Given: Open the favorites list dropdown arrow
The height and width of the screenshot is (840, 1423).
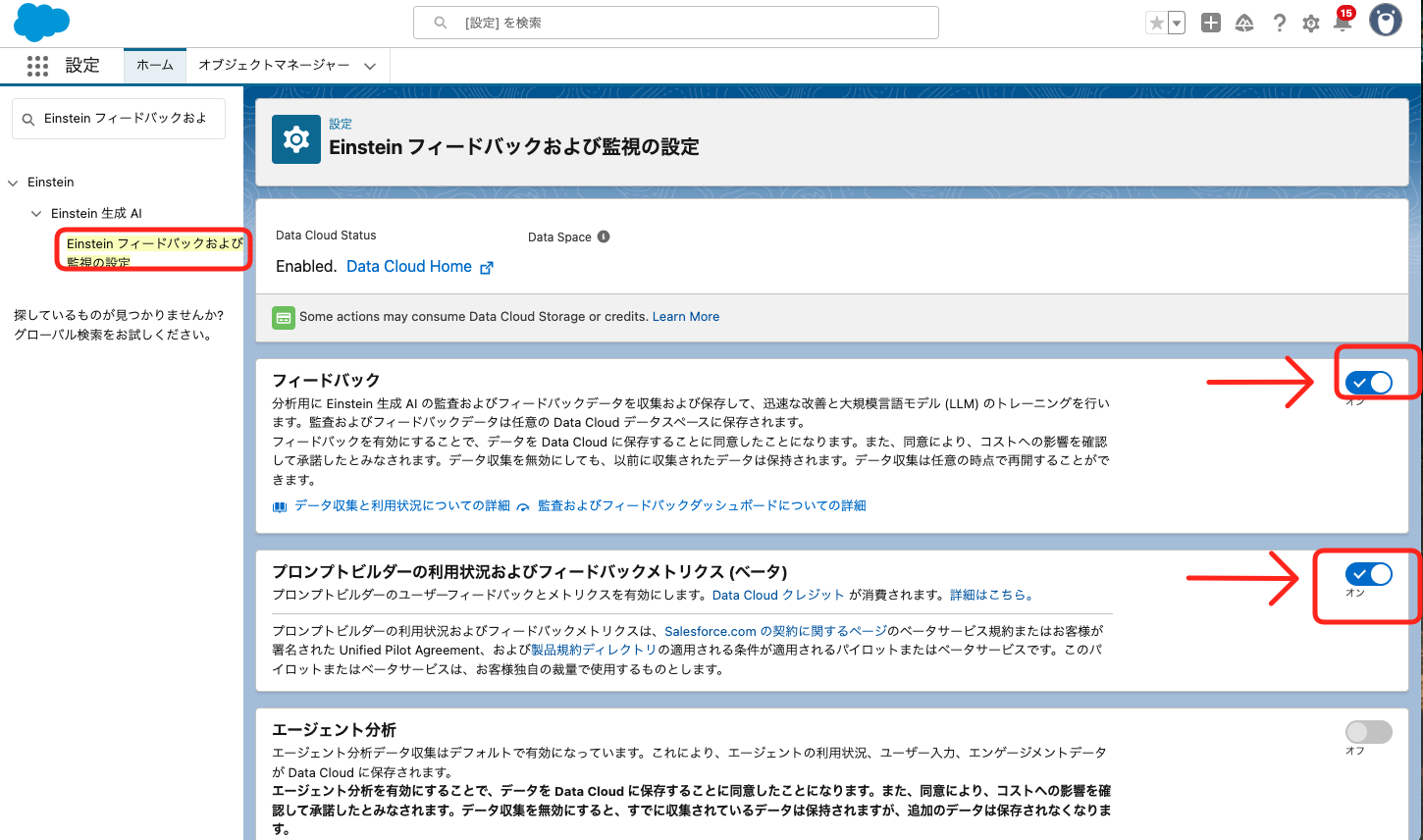Looking at the screenshot, I should tap(1176, 23).
